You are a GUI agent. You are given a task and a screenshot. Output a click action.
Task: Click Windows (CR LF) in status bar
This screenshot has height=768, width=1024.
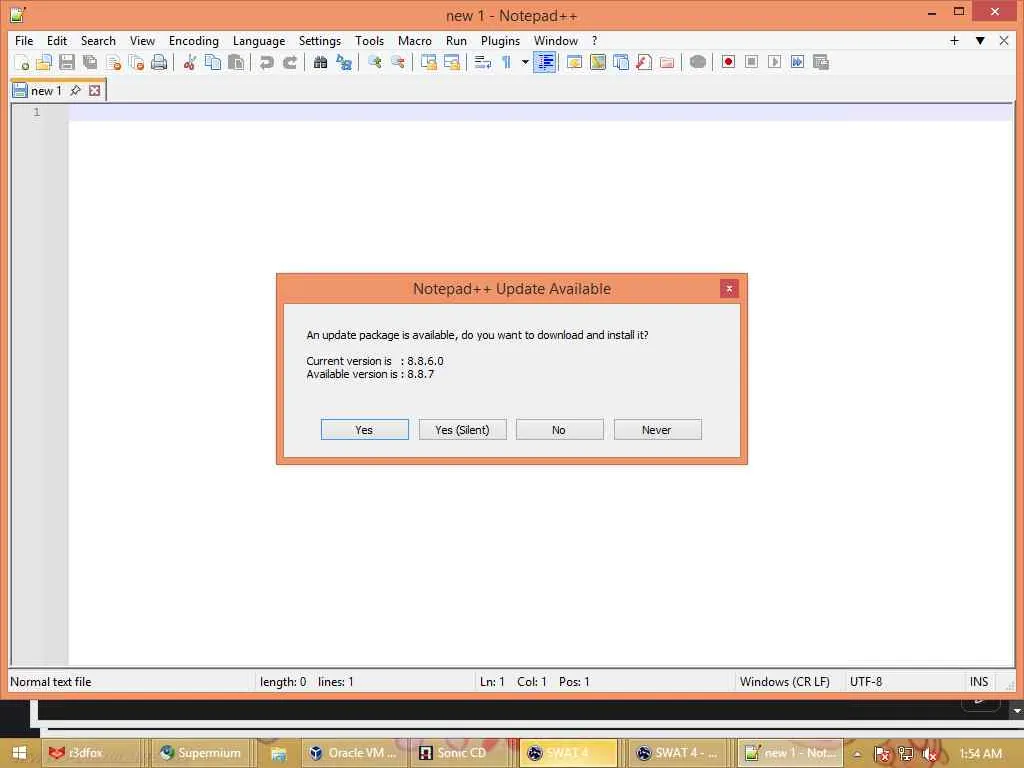point(784,682)
